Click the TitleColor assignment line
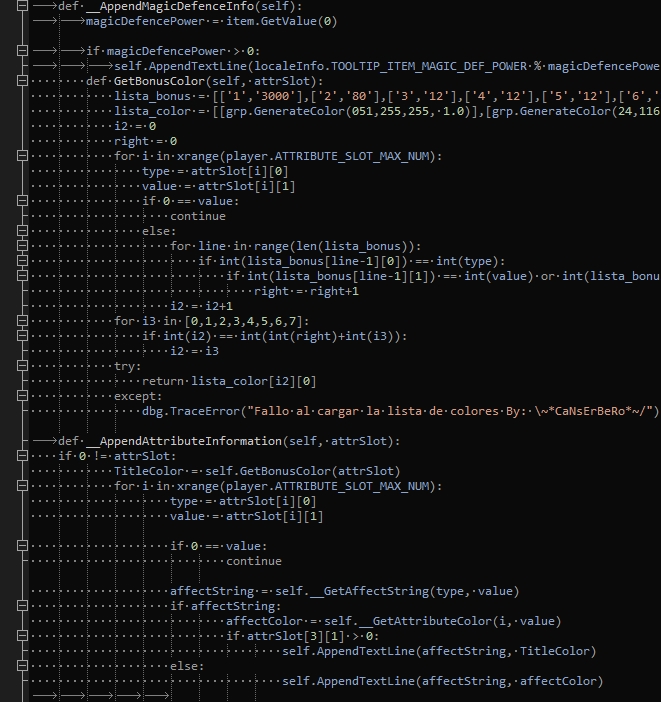Image resolution: width=661 pixels, height=702 pixels. pos(257,471)
